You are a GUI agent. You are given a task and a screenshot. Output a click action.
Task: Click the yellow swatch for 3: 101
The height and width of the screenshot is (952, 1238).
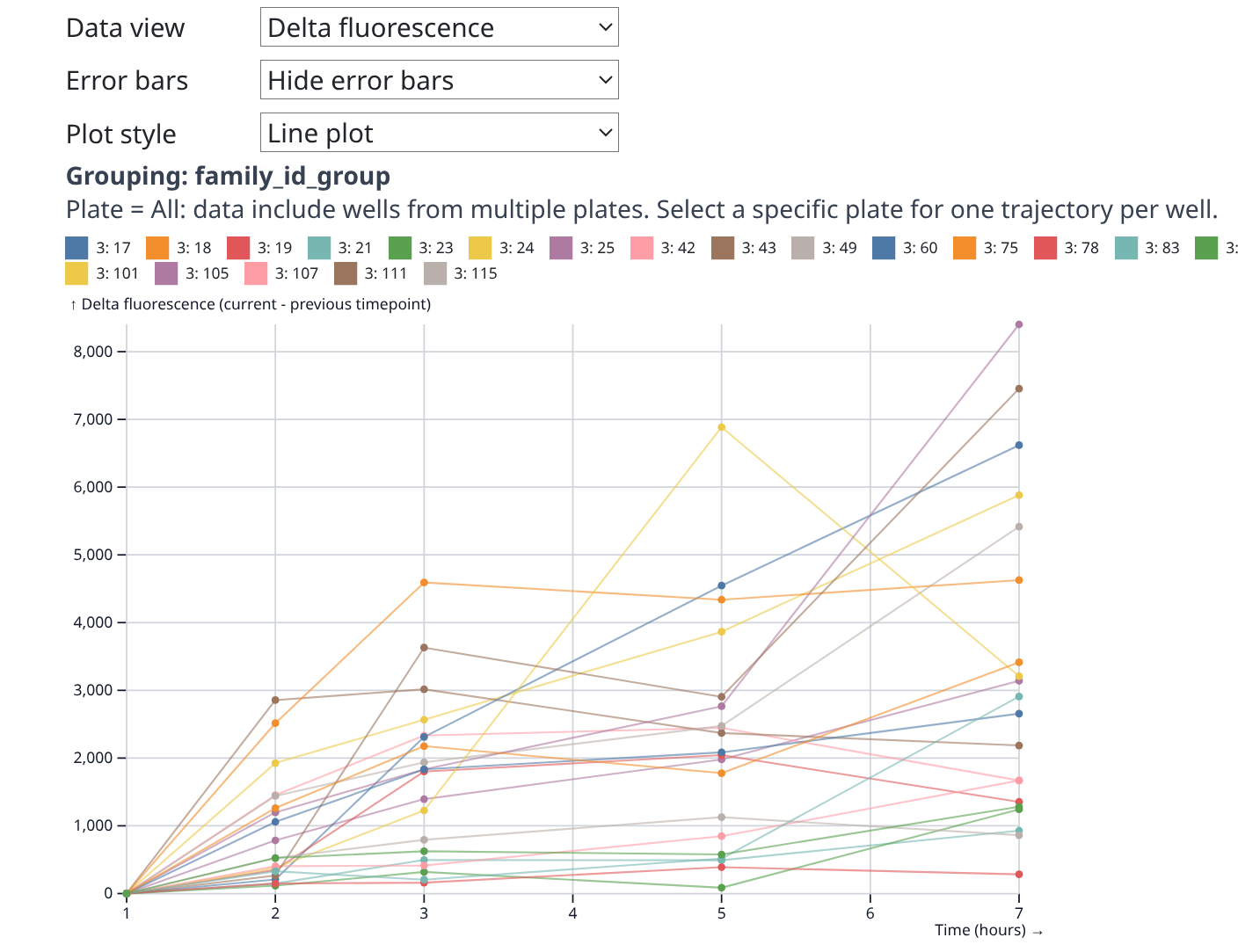tap(77, 273)
